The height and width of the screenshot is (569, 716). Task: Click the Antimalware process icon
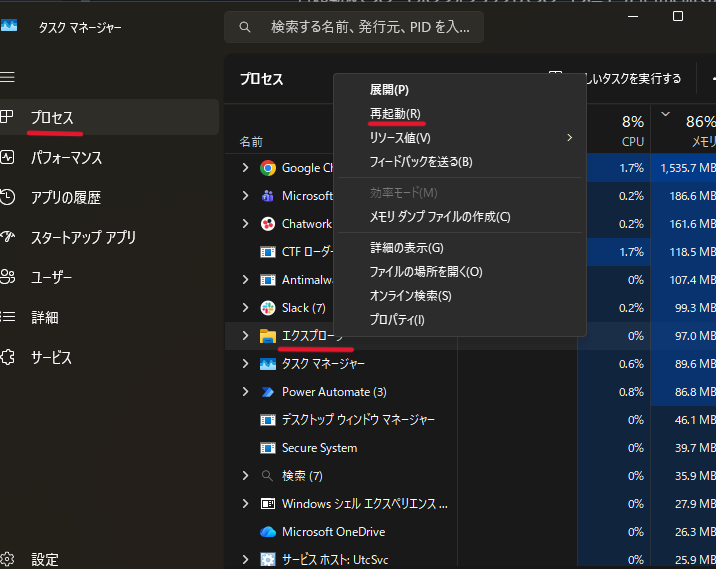coord(268,280)
